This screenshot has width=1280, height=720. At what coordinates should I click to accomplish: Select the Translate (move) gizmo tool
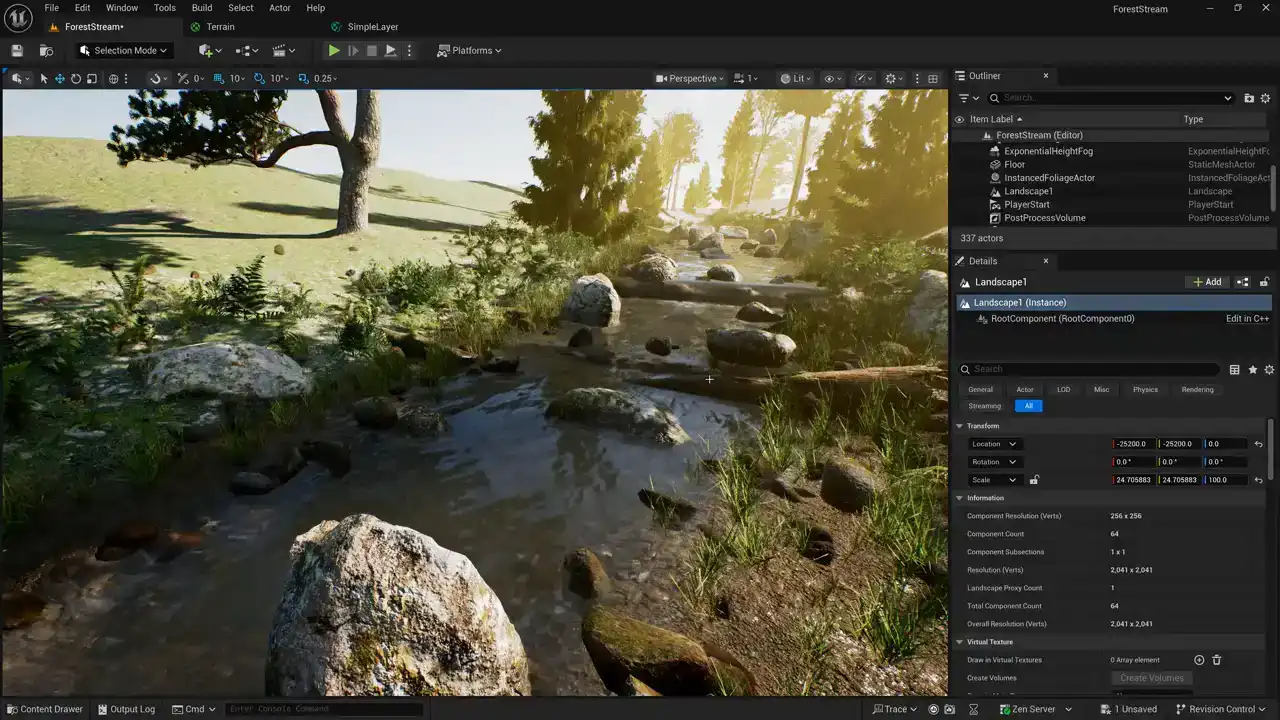click(60, 79)
